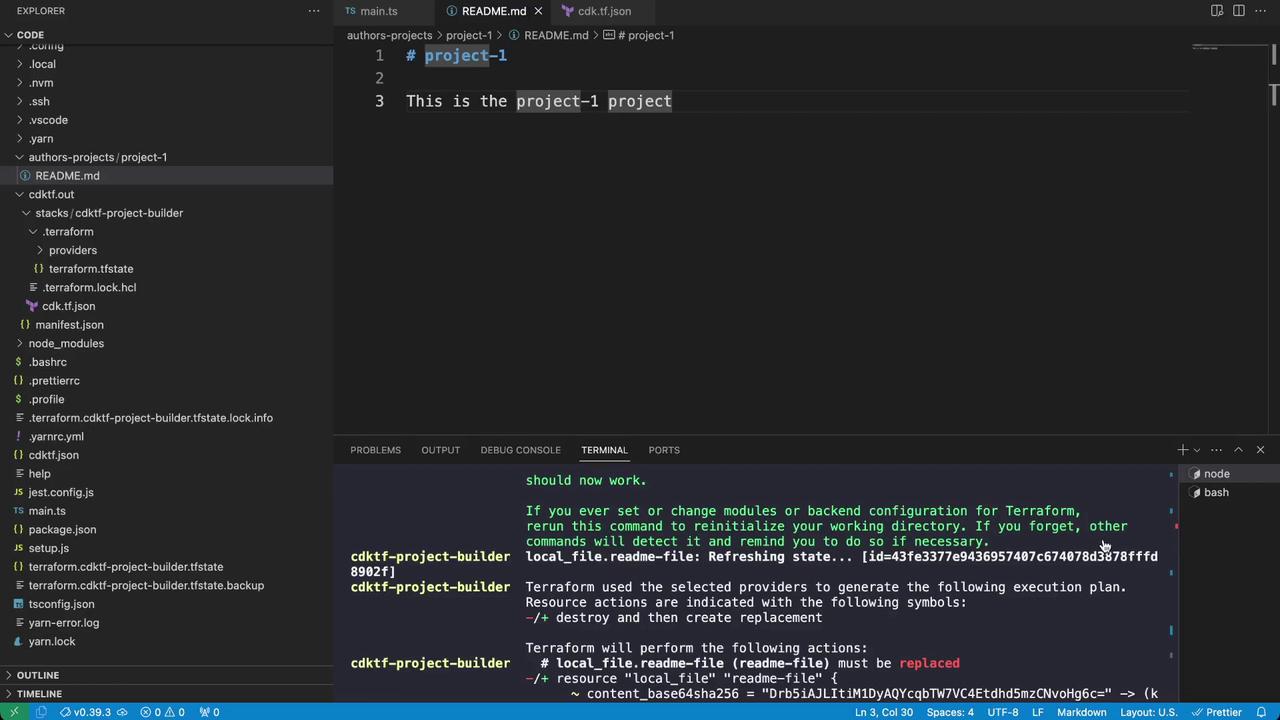Open the launch profile dropdown arrow

tap(1196, 450)
